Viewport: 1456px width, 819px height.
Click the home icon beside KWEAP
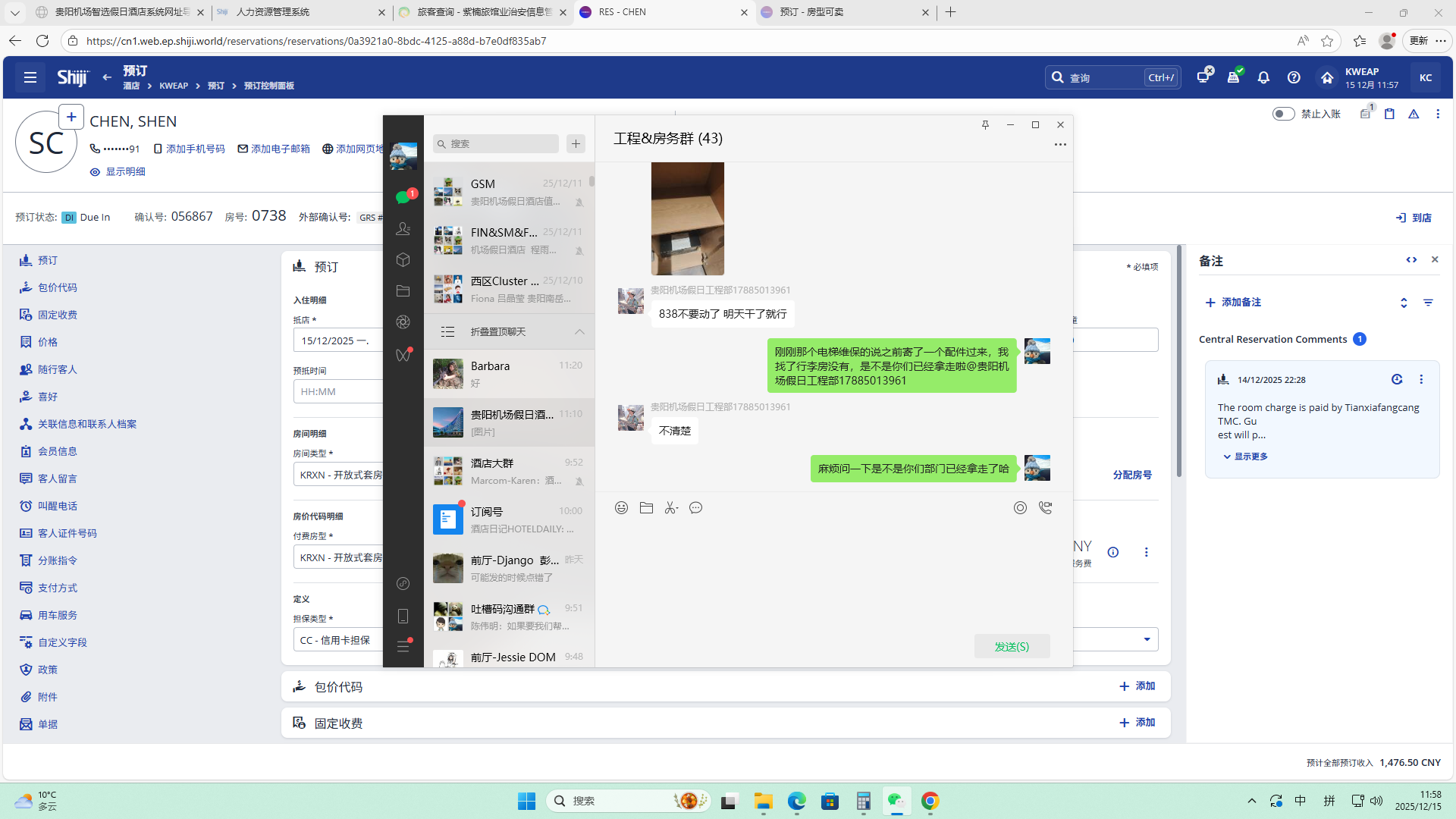pyautogui.click(x=1326, y=77)
